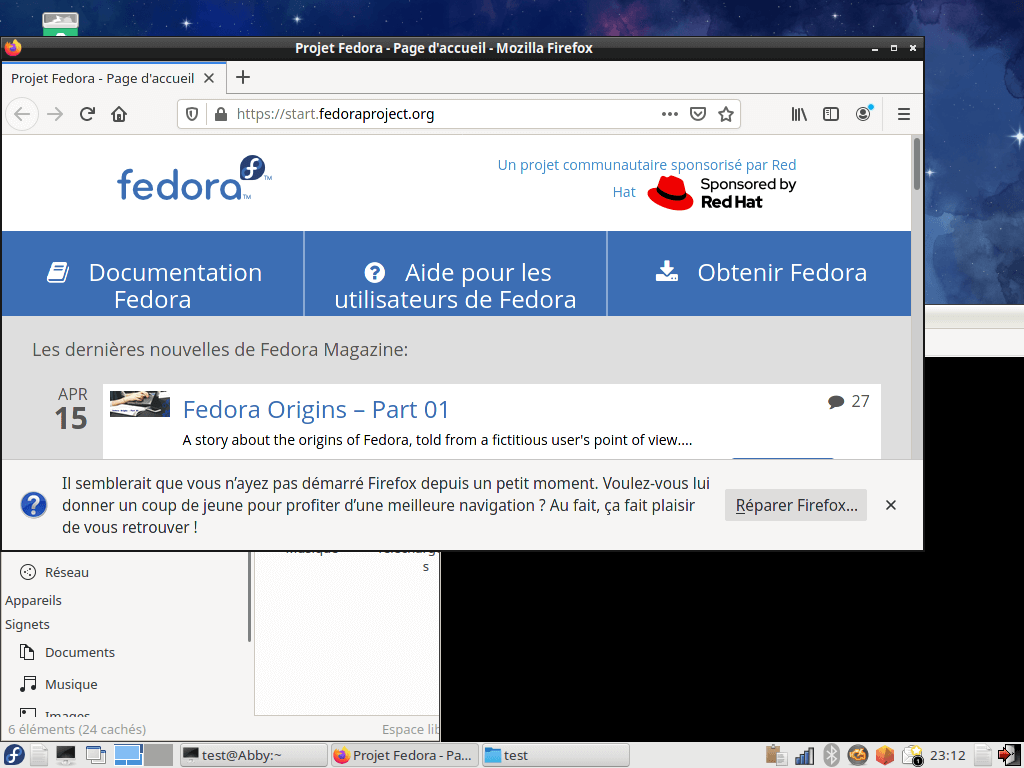Switch to Projet Fedora taskbar entry

coord(405,755)
